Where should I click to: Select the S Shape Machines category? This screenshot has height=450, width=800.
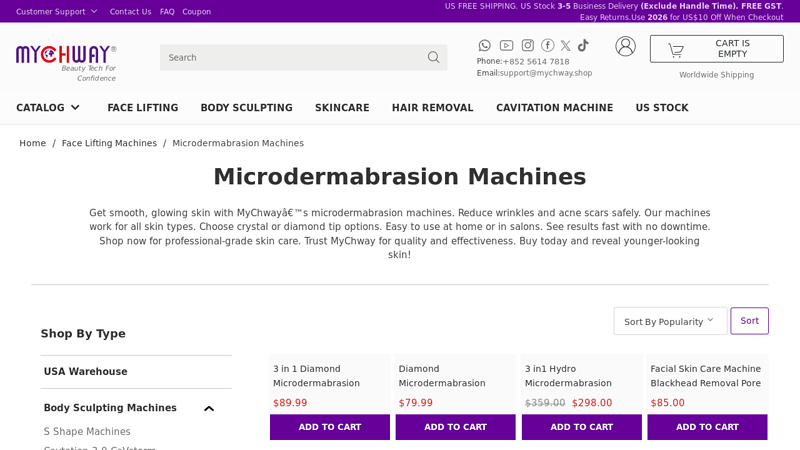pos(87,431)
